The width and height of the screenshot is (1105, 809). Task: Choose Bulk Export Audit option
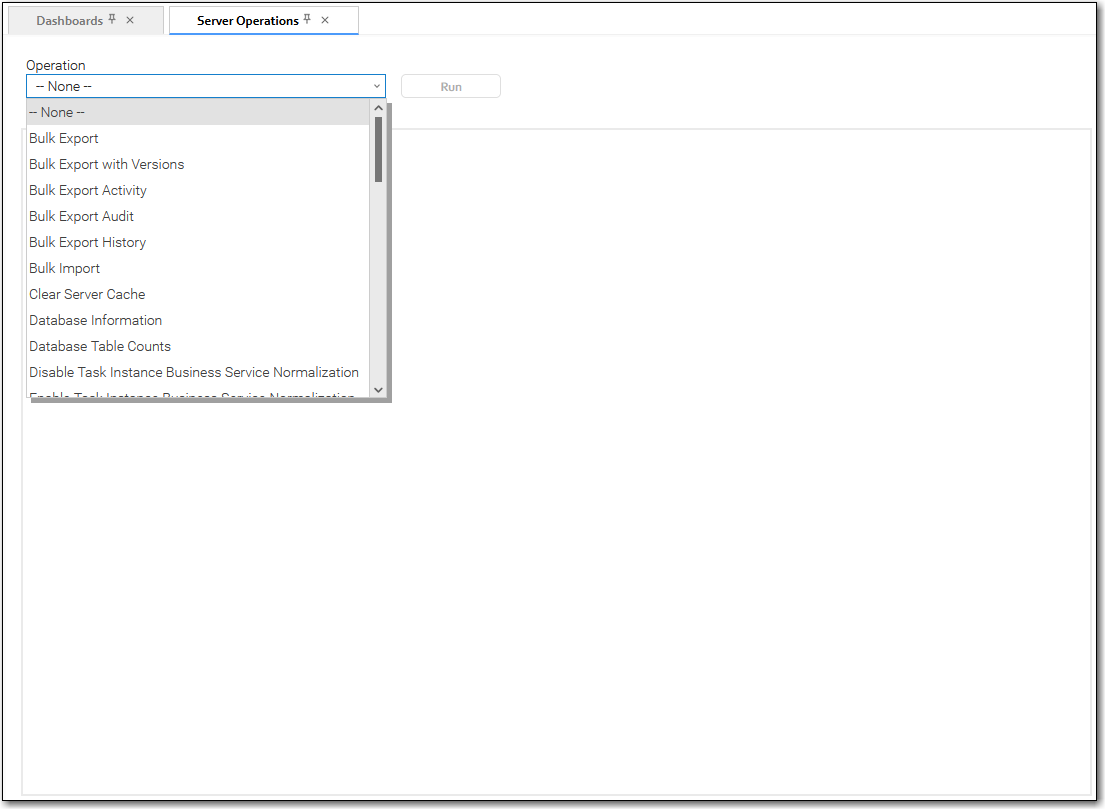(81, 216)
